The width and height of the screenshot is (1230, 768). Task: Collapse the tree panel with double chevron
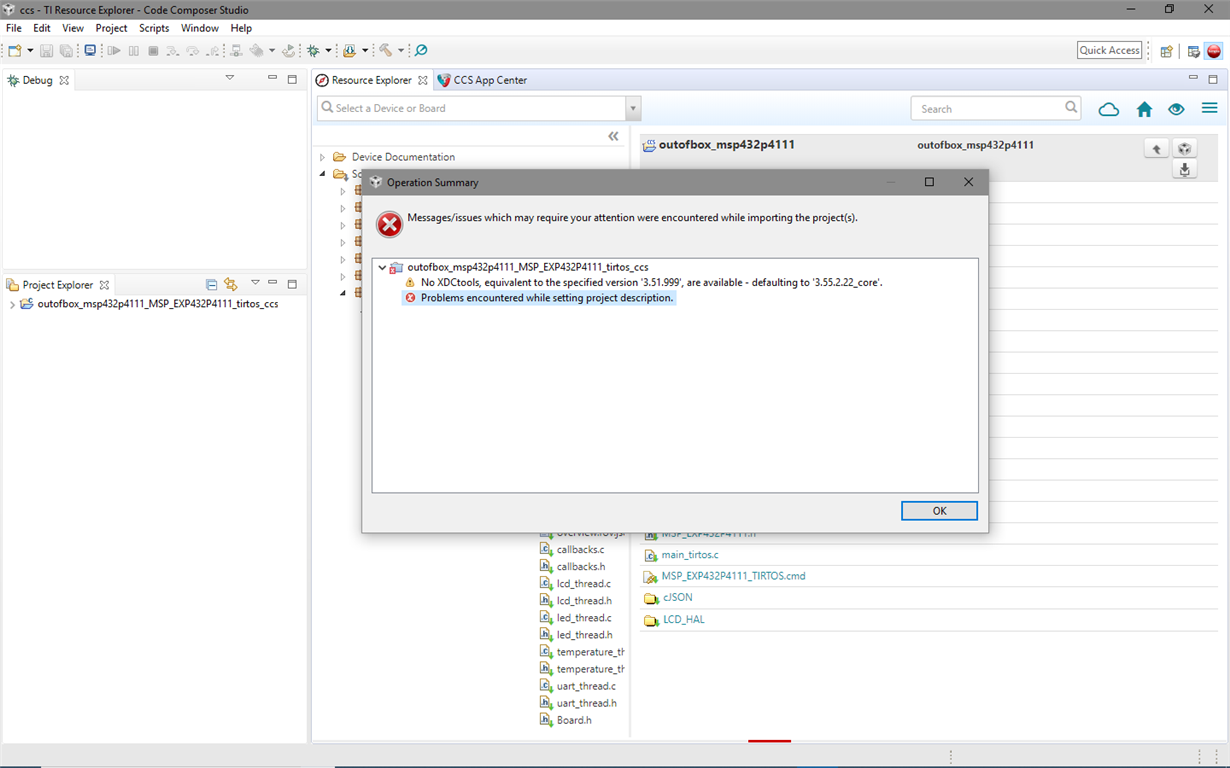(x=613, y=136)
